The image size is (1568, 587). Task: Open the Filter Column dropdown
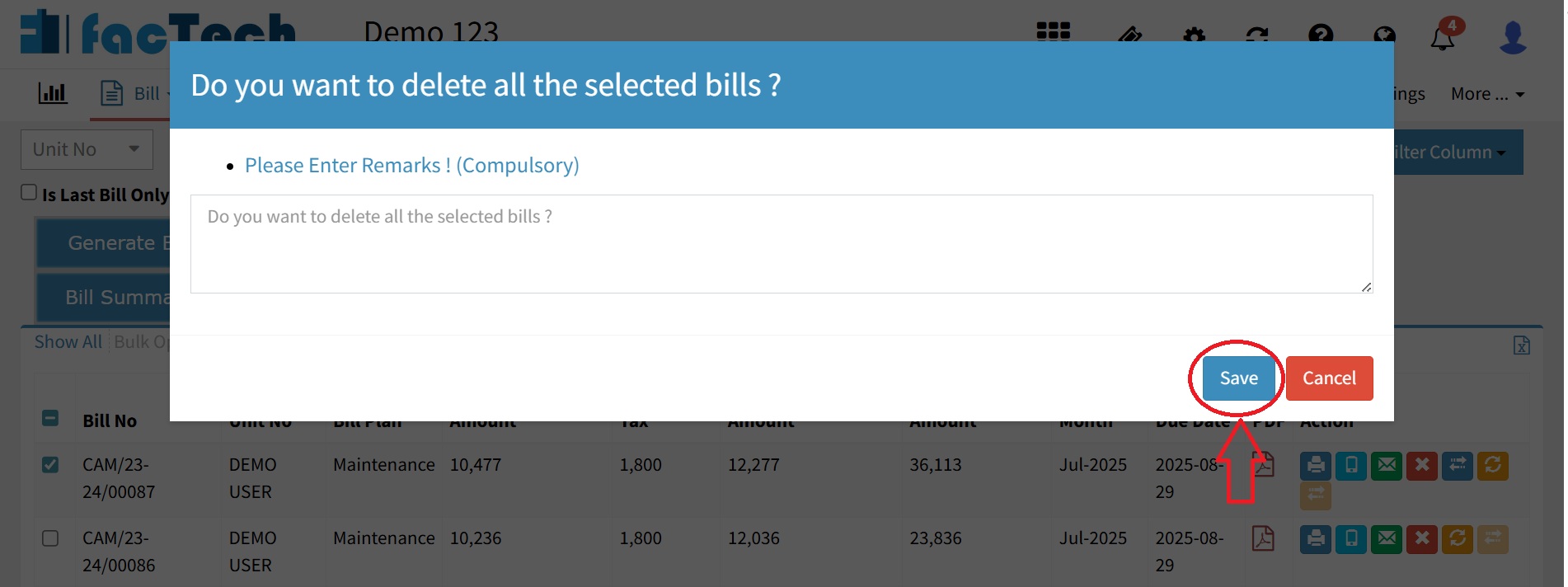tap(1455, 153)
